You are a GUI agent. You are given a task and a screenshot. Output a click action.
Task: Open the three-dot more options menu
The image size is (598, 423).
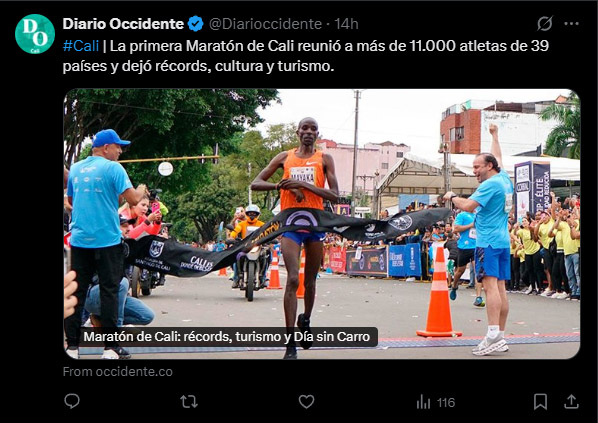click(x=571, y=24)
